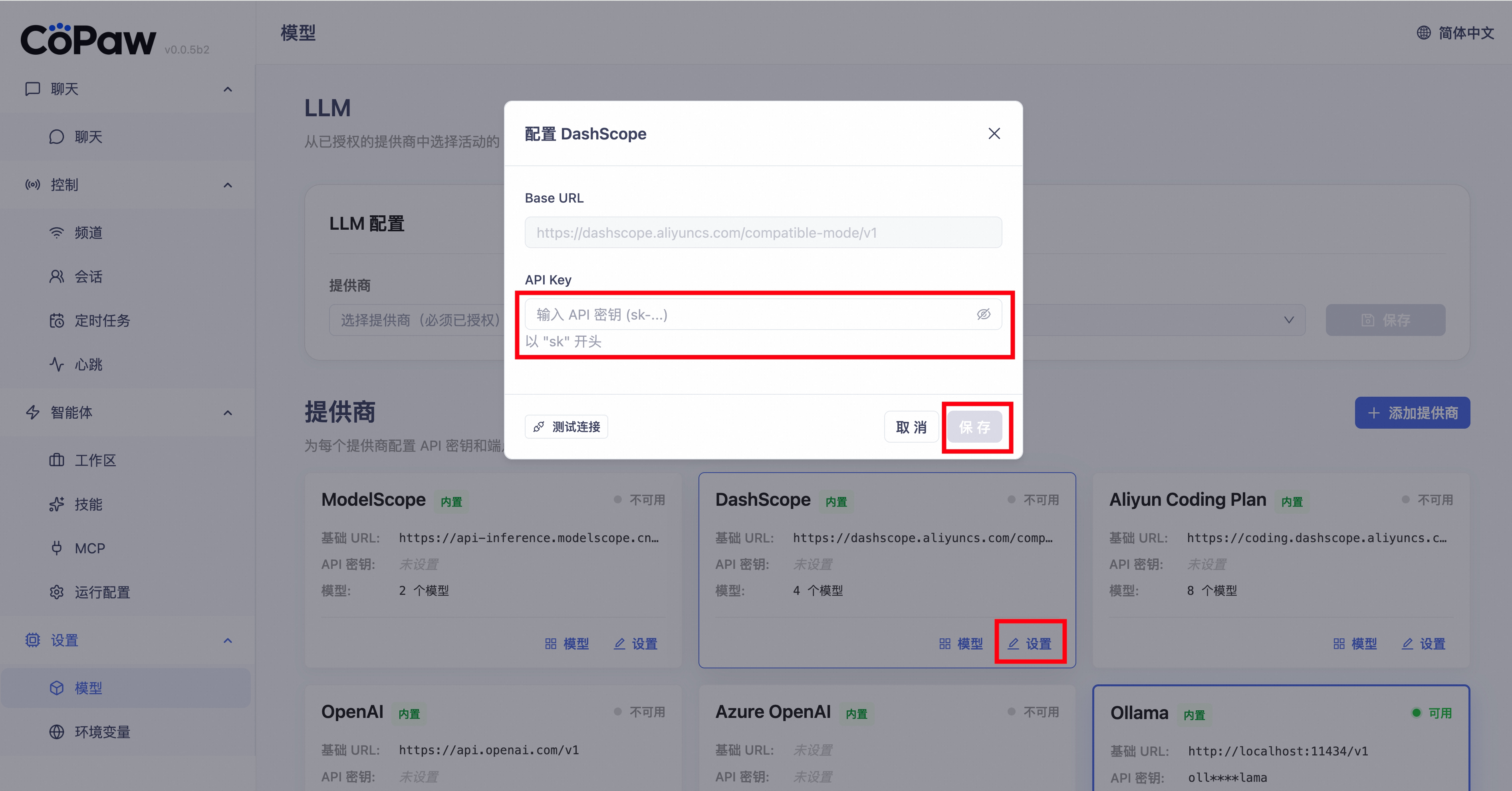This screenshot has height=791, width=1512.
Task: Close the DashScope configuration dialog
Action: (994, 133)
